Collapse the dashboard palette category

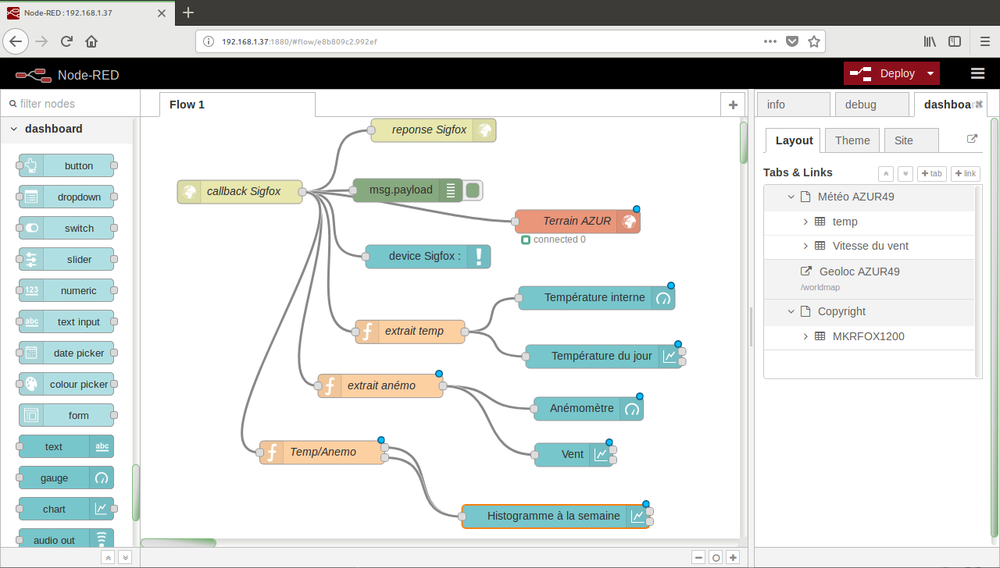pos(14,129)
